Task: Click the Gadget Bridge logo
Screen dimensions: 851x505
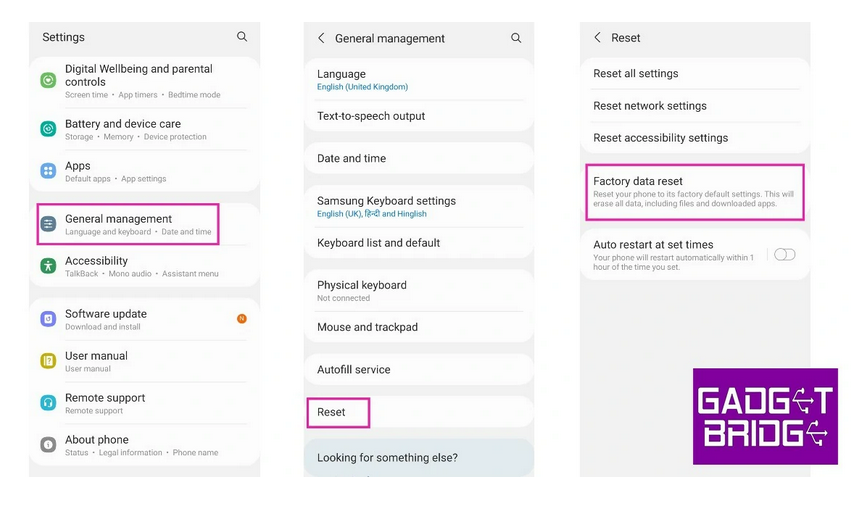Action: [765, 416]
